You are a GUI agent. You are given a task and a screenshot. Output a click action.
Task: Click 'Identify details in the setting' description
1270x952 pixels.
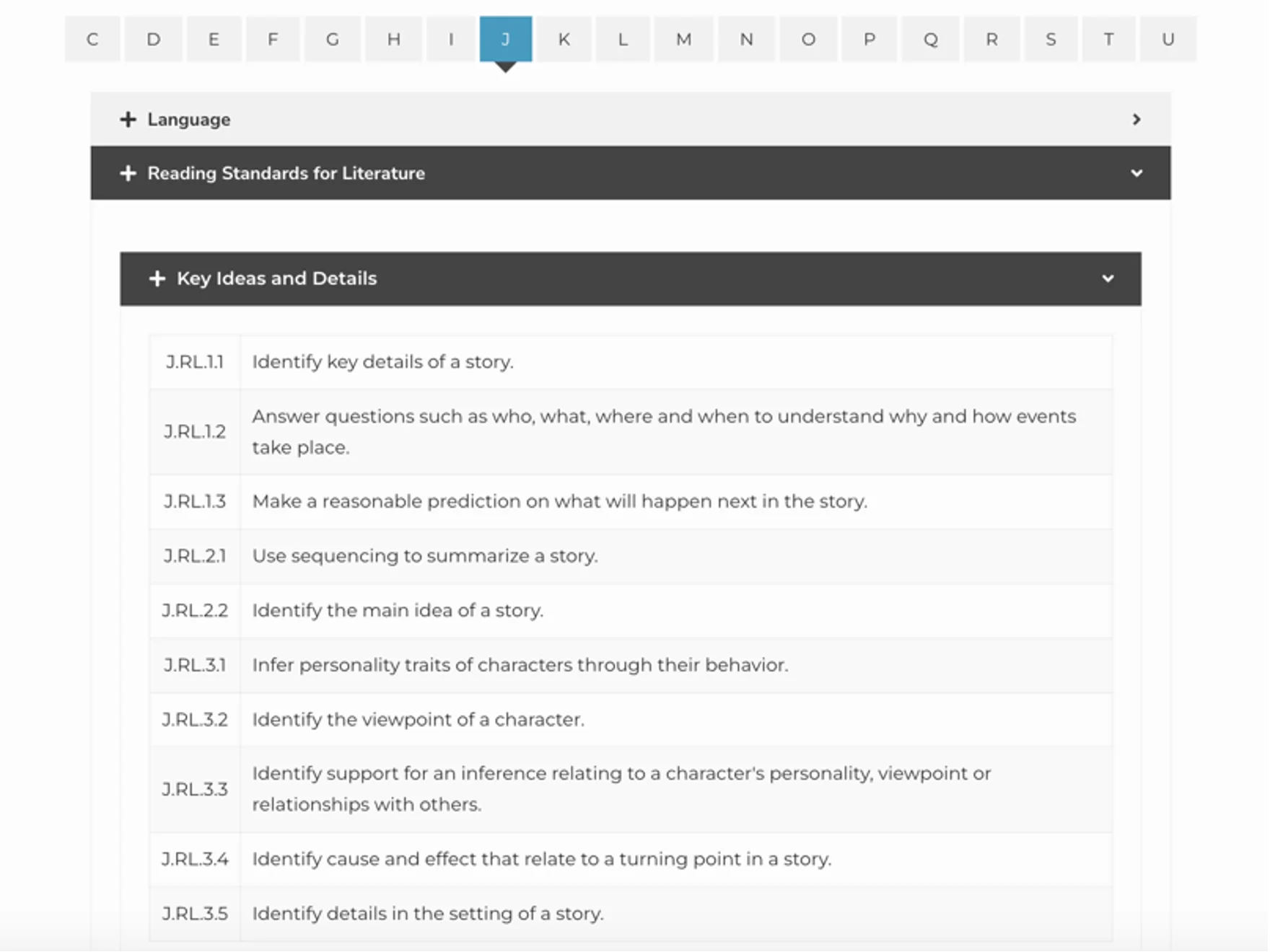coord(428,914)
